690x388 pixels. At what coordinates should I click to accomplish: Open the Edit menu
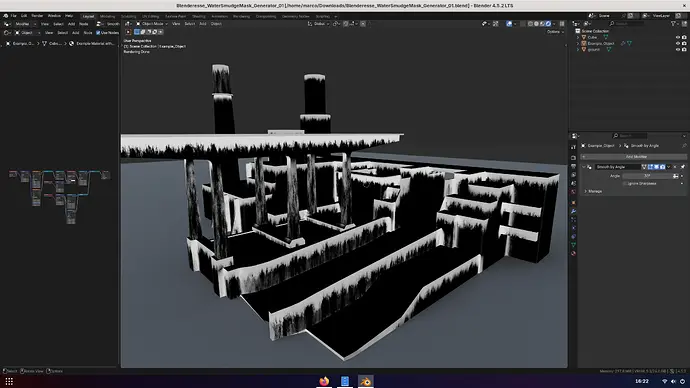pos(24,16)
